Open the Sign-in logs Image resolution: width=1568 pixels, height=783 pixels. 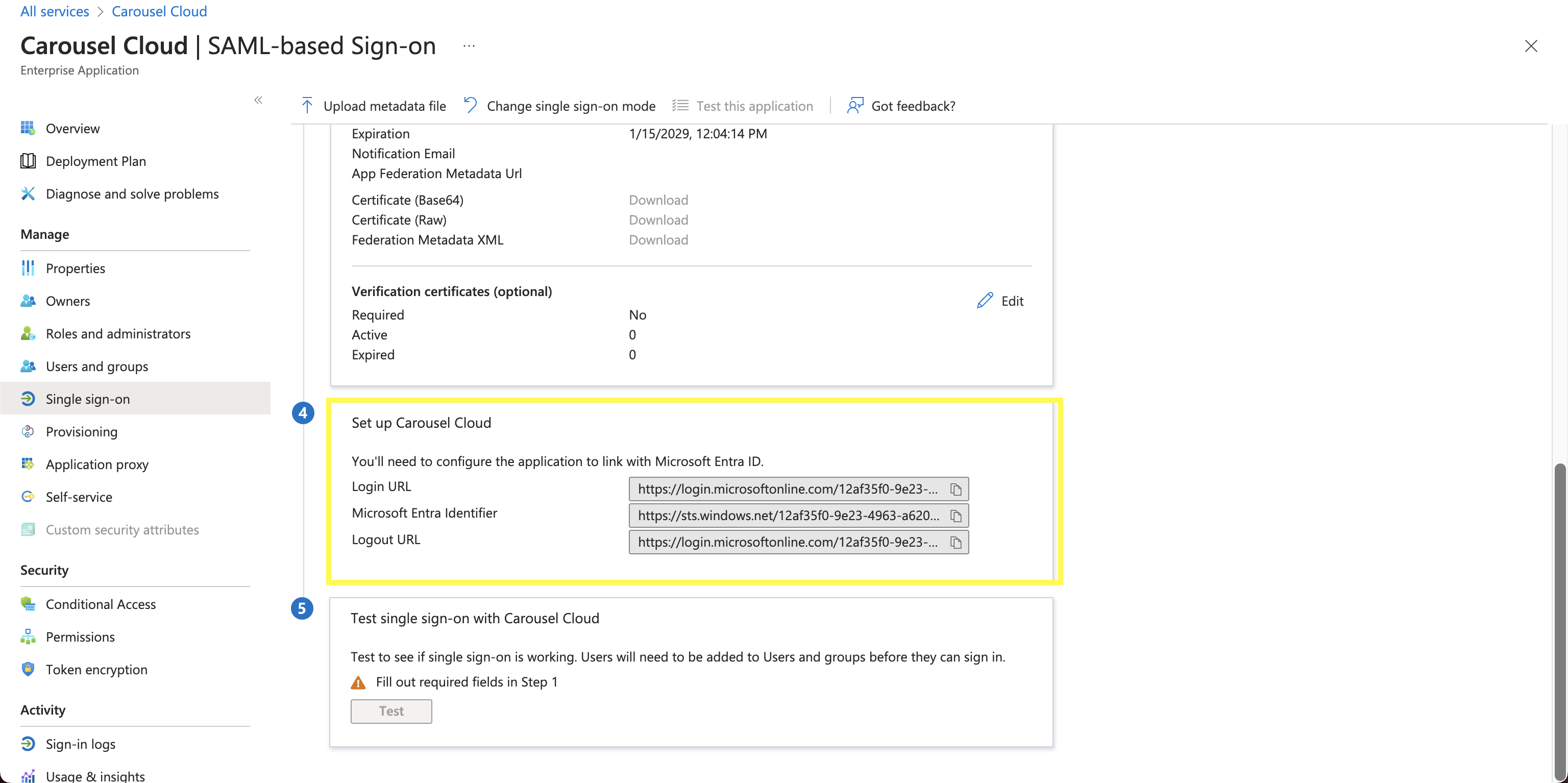tap(80, 743)
